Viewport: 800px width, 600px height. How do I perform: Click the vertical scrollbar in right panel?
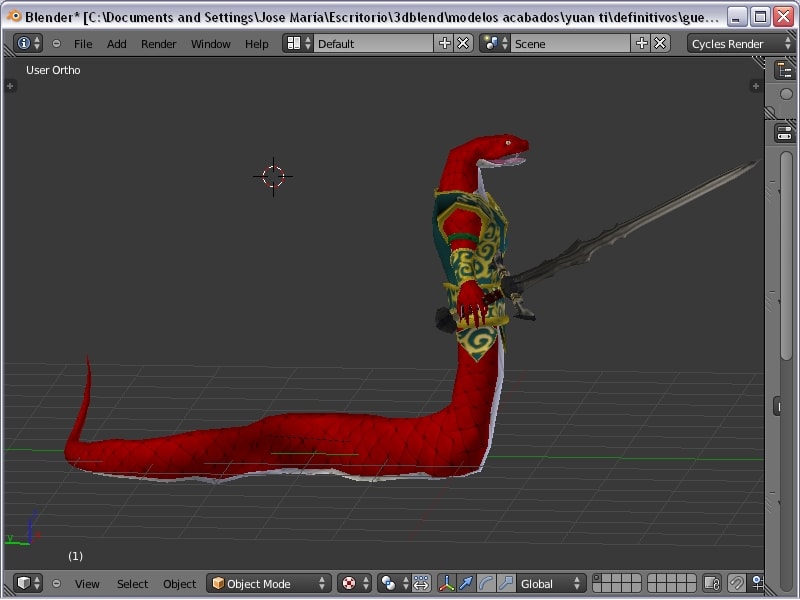point(786,255)
